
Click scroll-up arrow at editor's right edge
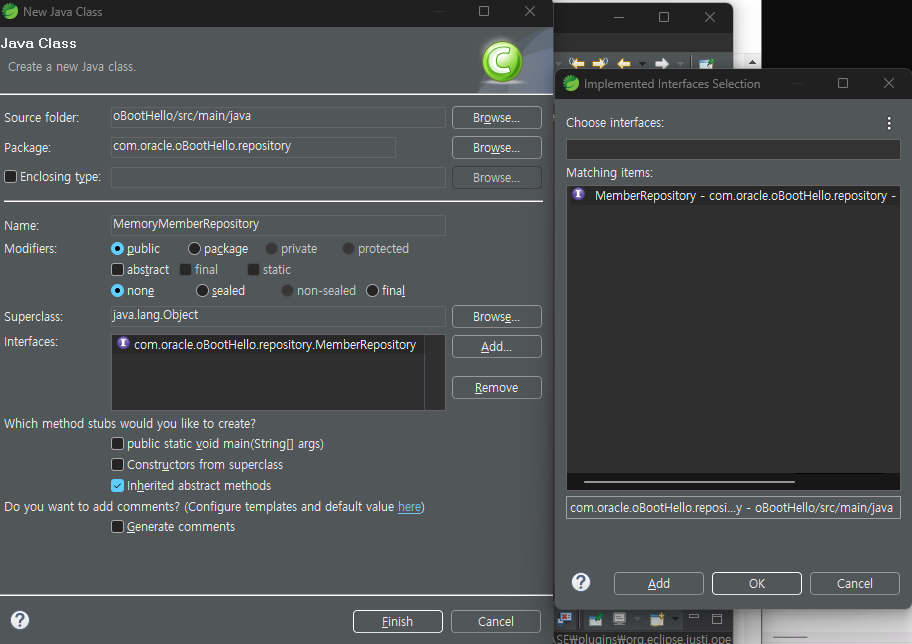pos(753,62)
